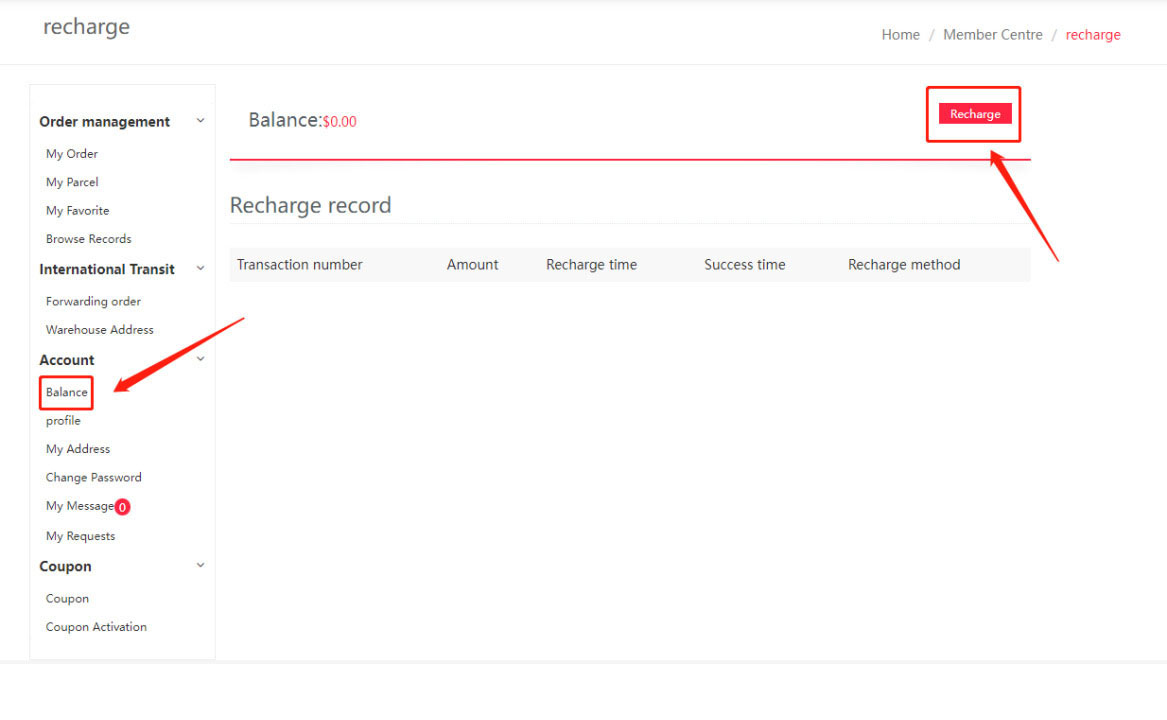Open My Requests page
This screenshot has height=720, width=1167.
click(80, 536)
